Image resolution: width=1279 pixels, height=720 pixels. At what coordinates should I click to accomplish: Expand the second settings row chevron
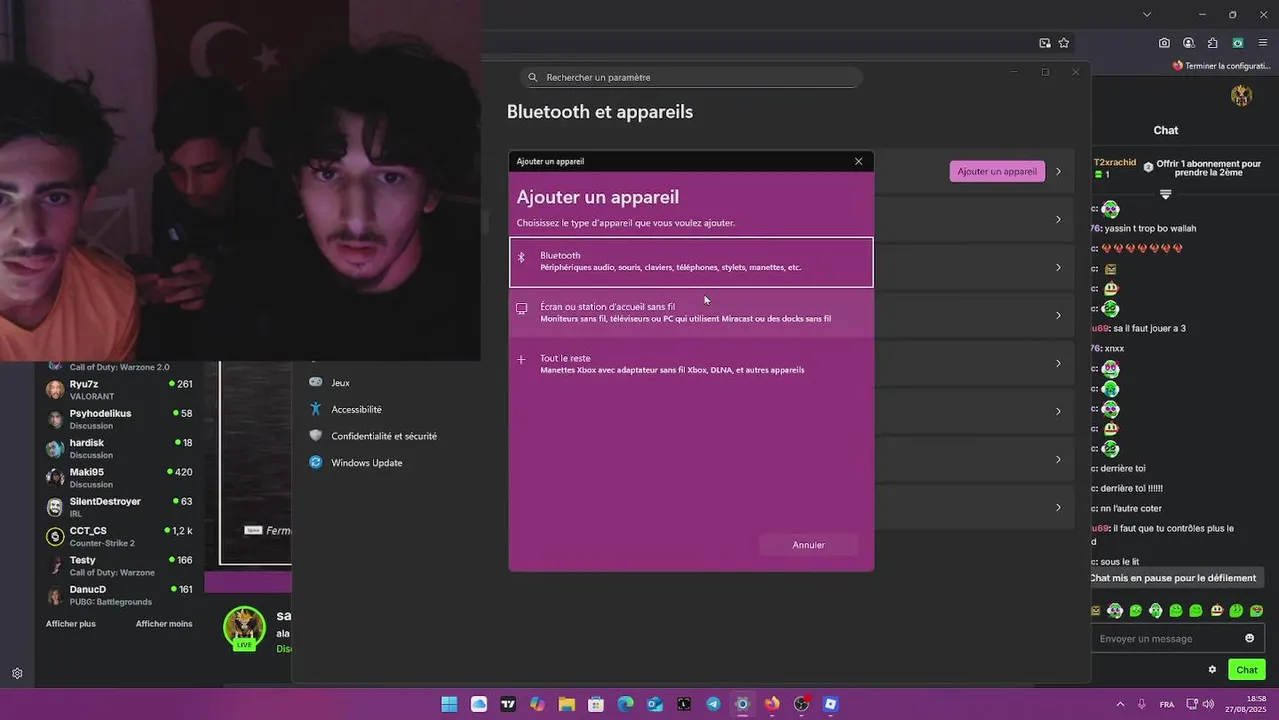pyautogui.click(x=1059, y=219)
